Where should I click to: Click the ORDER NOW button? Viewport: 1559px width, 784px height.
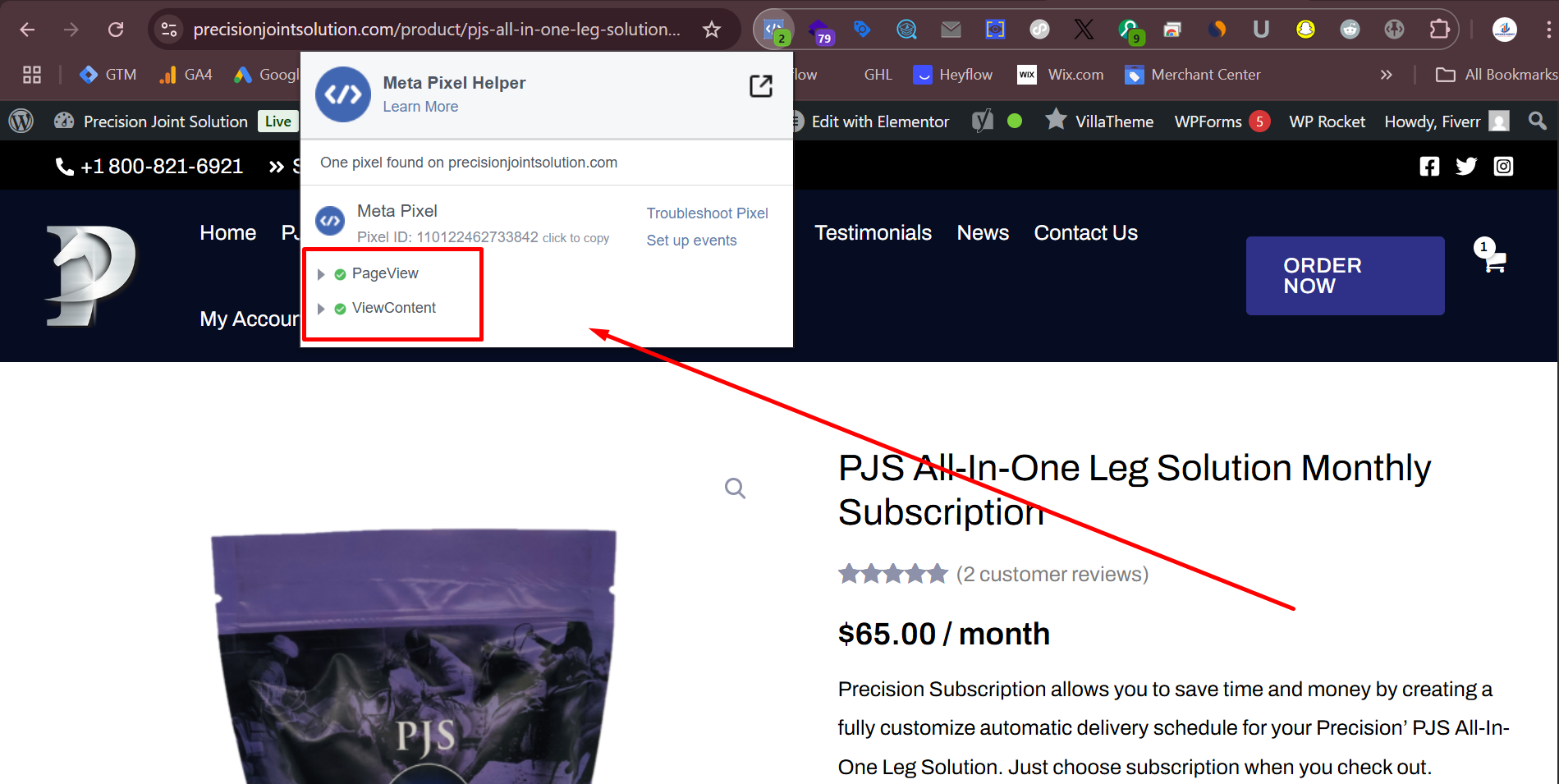pyautogui.click(x=1344, y=276)
